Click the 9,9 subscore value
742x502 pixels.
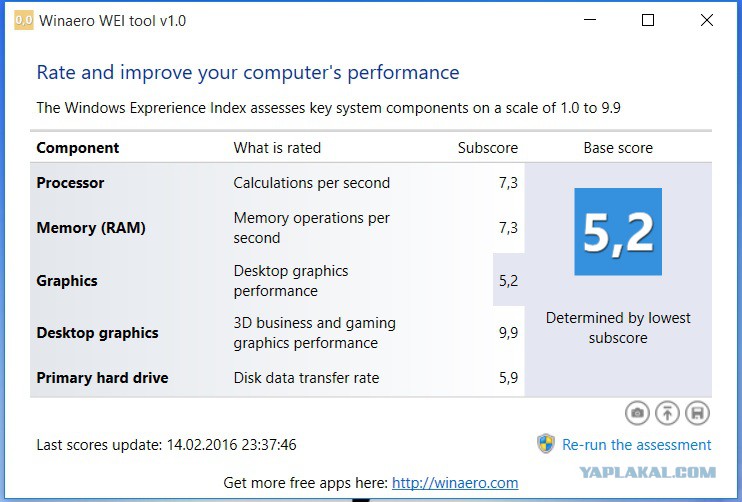coord(508,333)
